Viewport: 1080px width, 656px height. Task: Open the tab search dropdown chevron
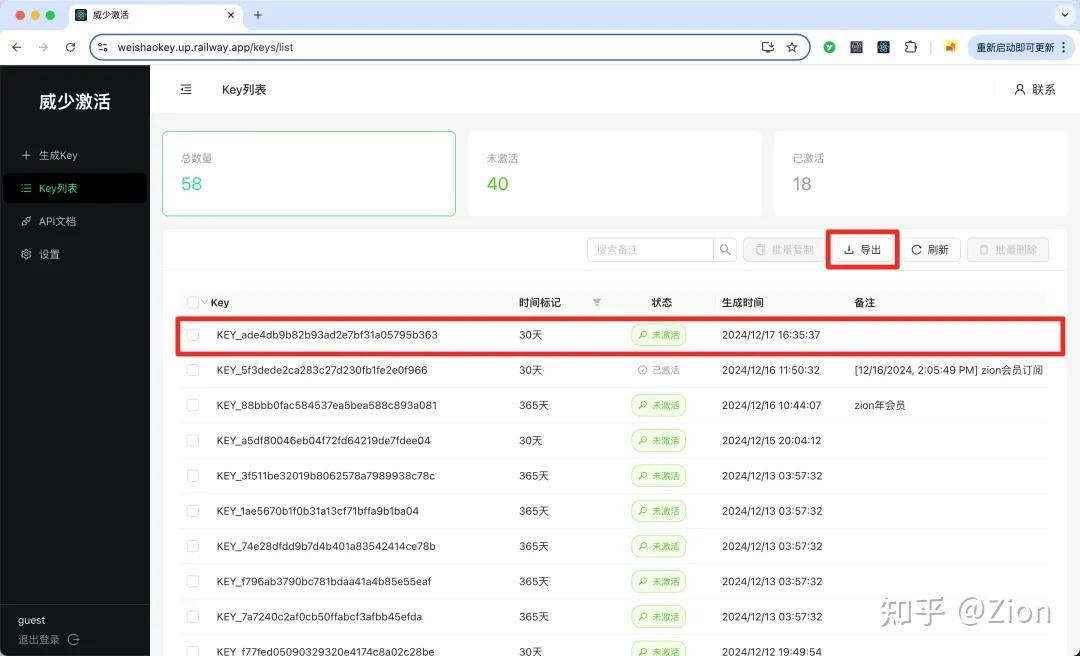coord(1065,14)
